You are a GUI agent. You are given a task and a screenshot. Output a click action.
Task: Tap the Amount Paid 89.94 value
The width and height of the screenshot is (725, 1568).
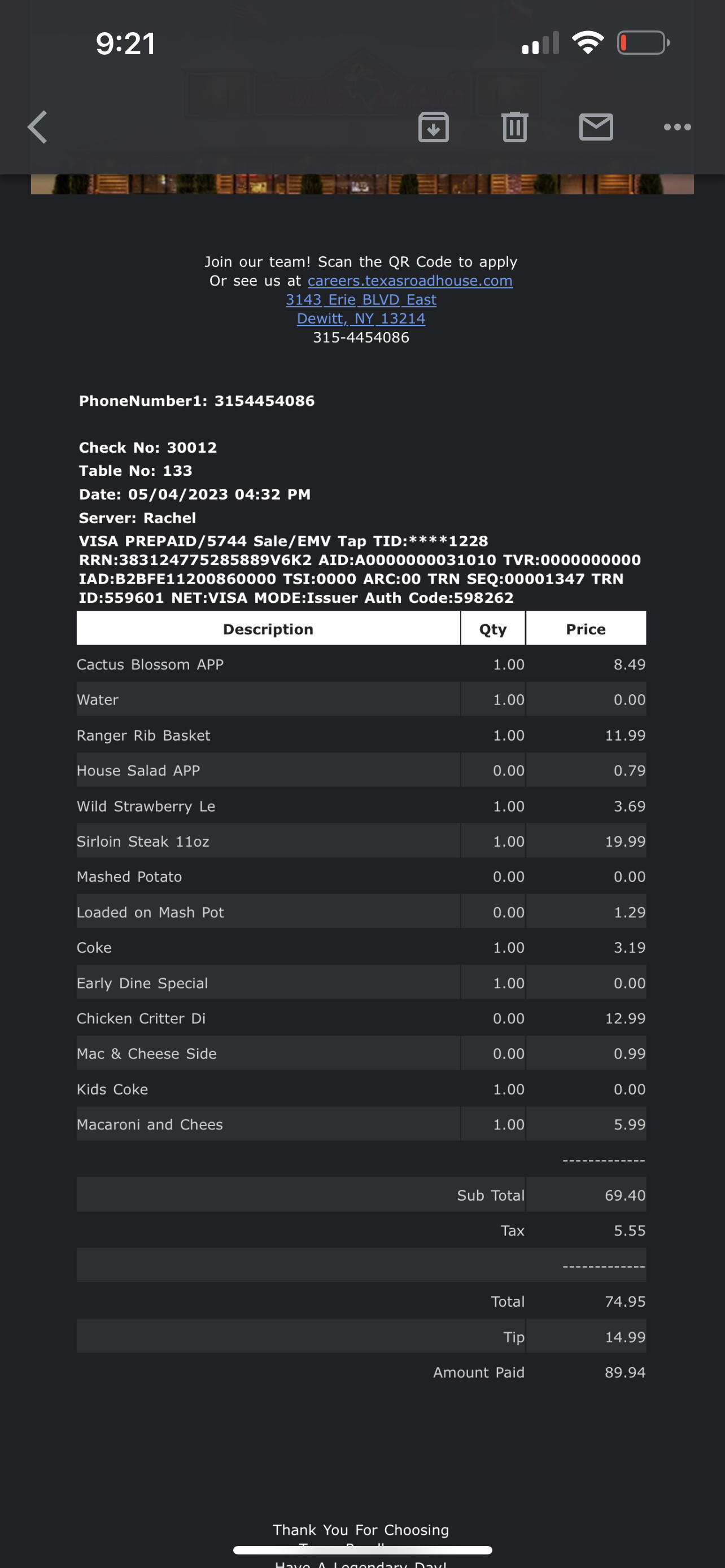tap(624, 1372)
